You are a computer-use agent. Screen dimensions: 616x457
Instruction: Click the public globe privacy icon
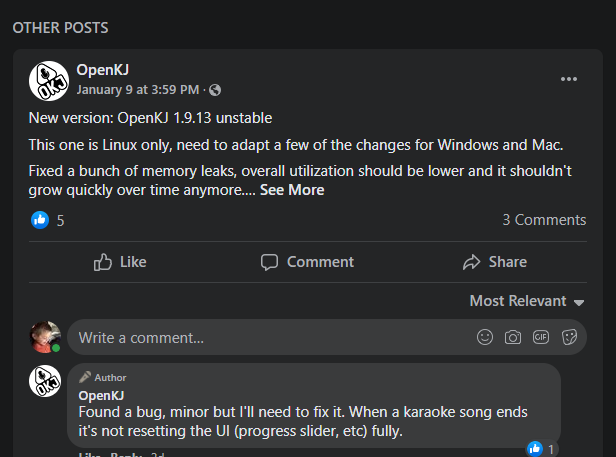[x=215, y=90]
